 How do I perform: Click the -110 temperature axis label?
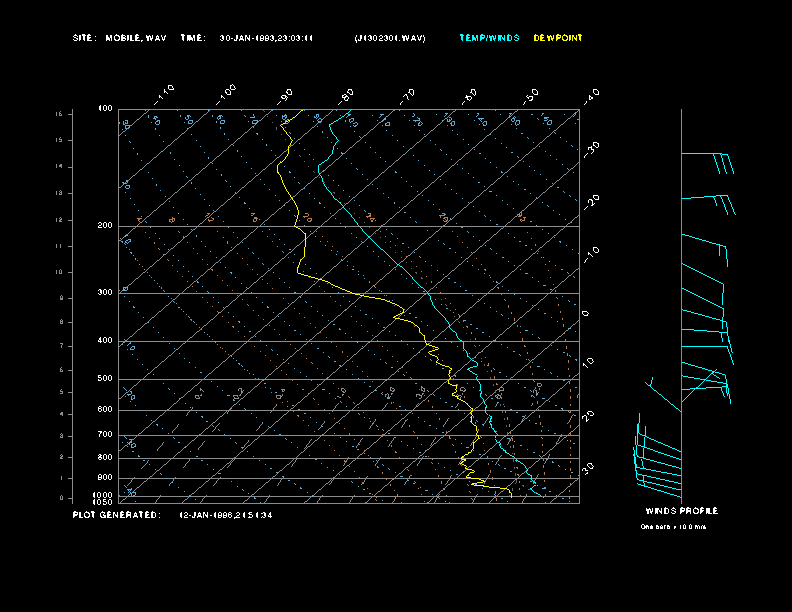164,94
